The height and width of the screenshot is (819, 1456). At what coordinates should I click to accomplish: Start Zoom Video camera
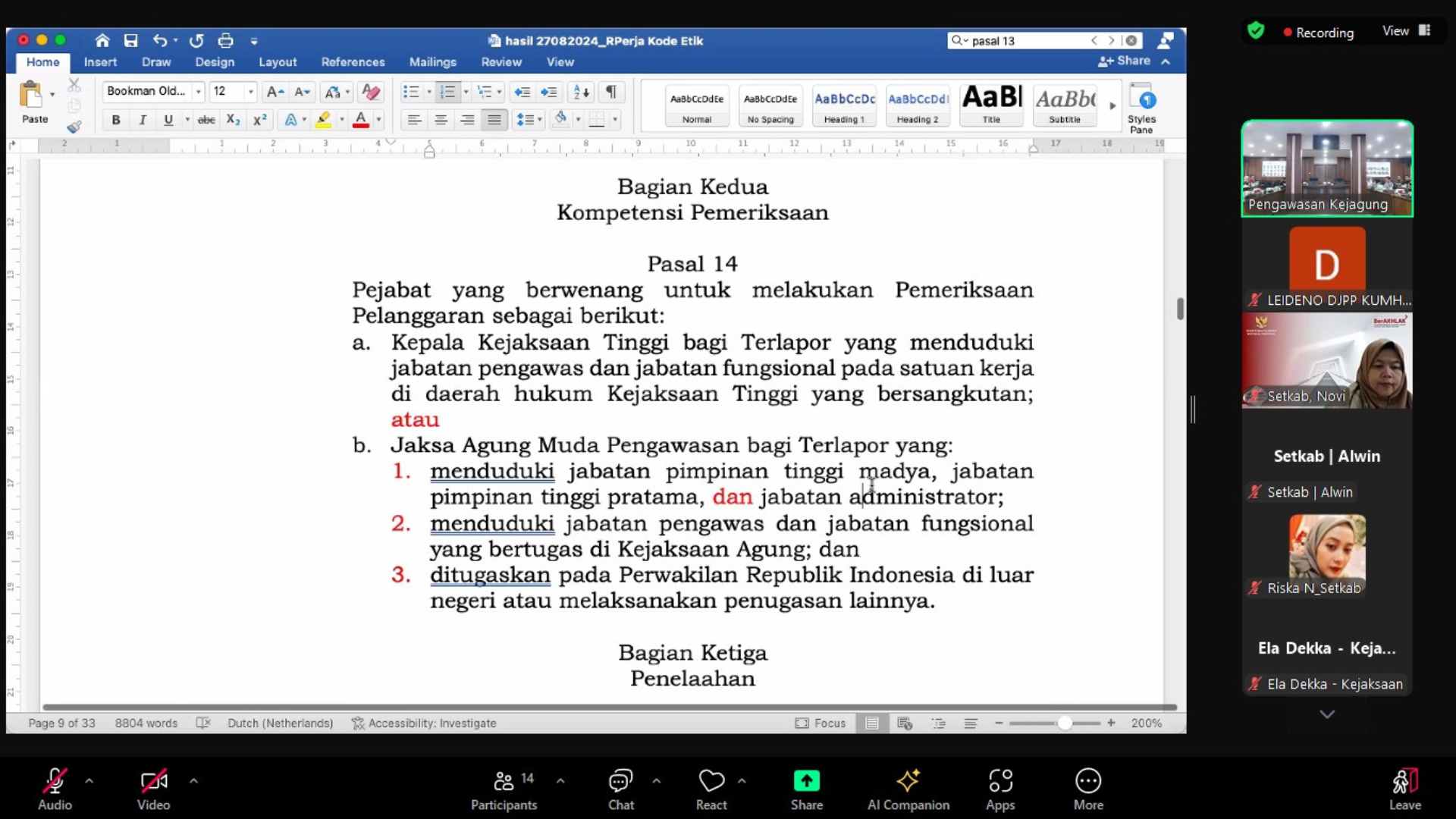(153, 789)
